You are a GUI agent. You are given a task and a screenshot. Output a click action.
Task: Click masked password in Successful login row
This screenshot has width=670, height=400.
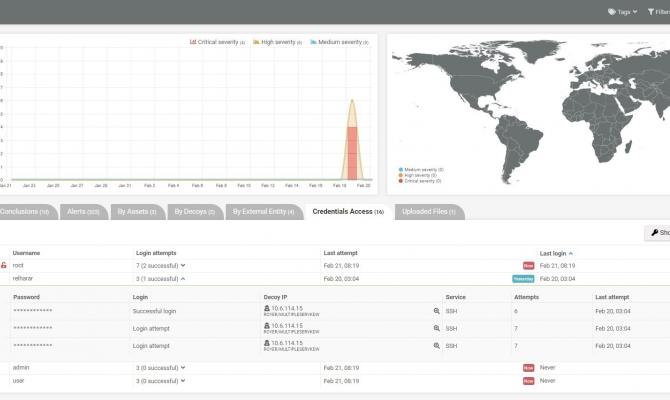coord(33,311)
